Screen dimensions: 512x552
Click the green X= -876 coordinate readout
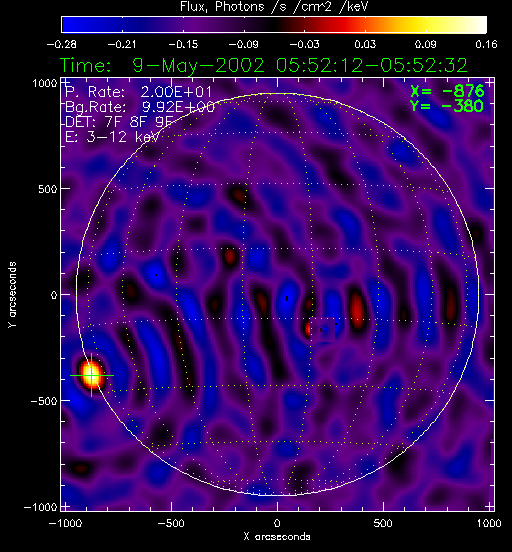tap(447, 91)
